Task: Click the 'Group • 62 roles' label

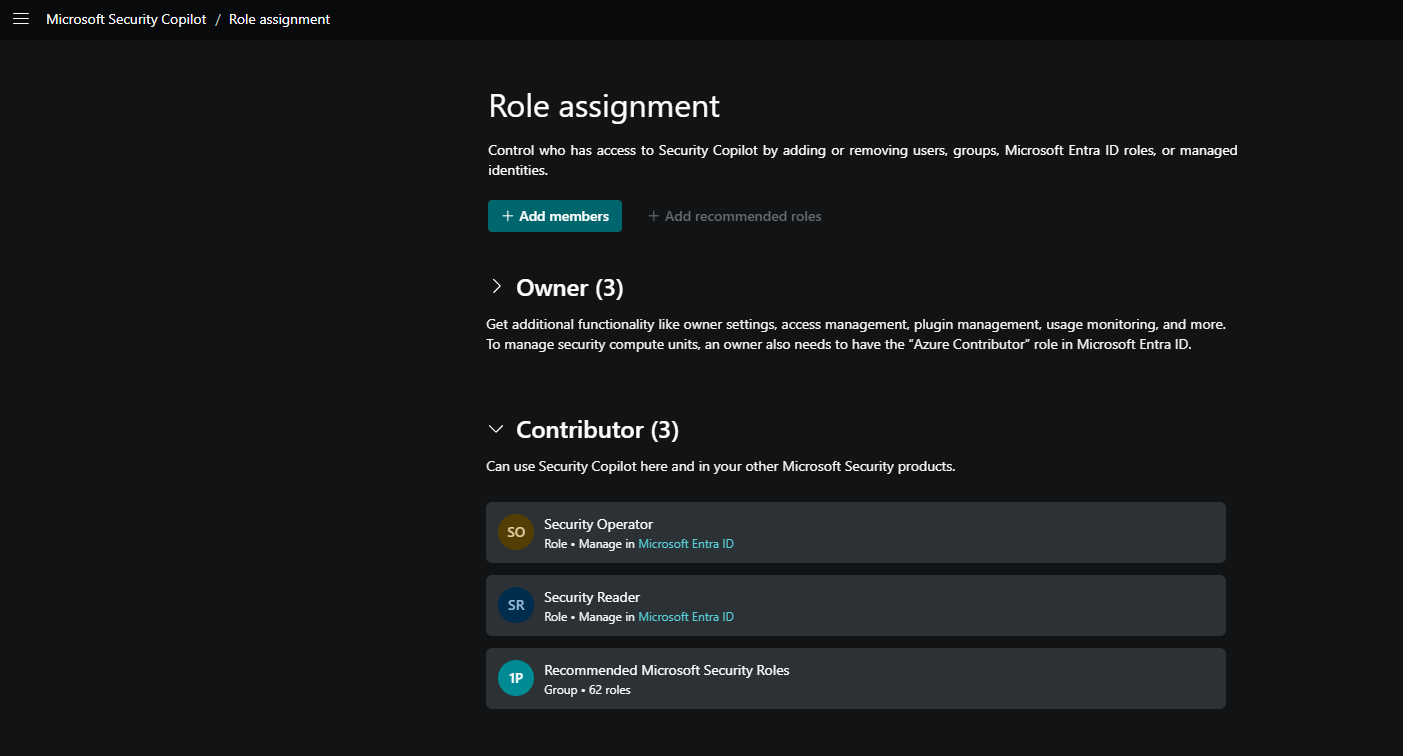Action: 587,690
